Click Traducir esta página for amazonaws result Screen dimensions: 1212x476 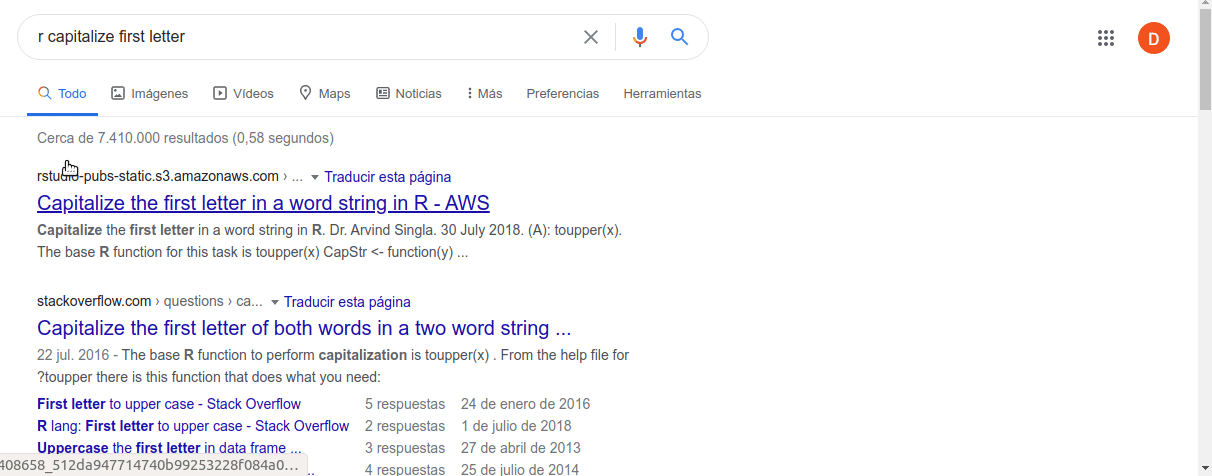pos(388,177)
